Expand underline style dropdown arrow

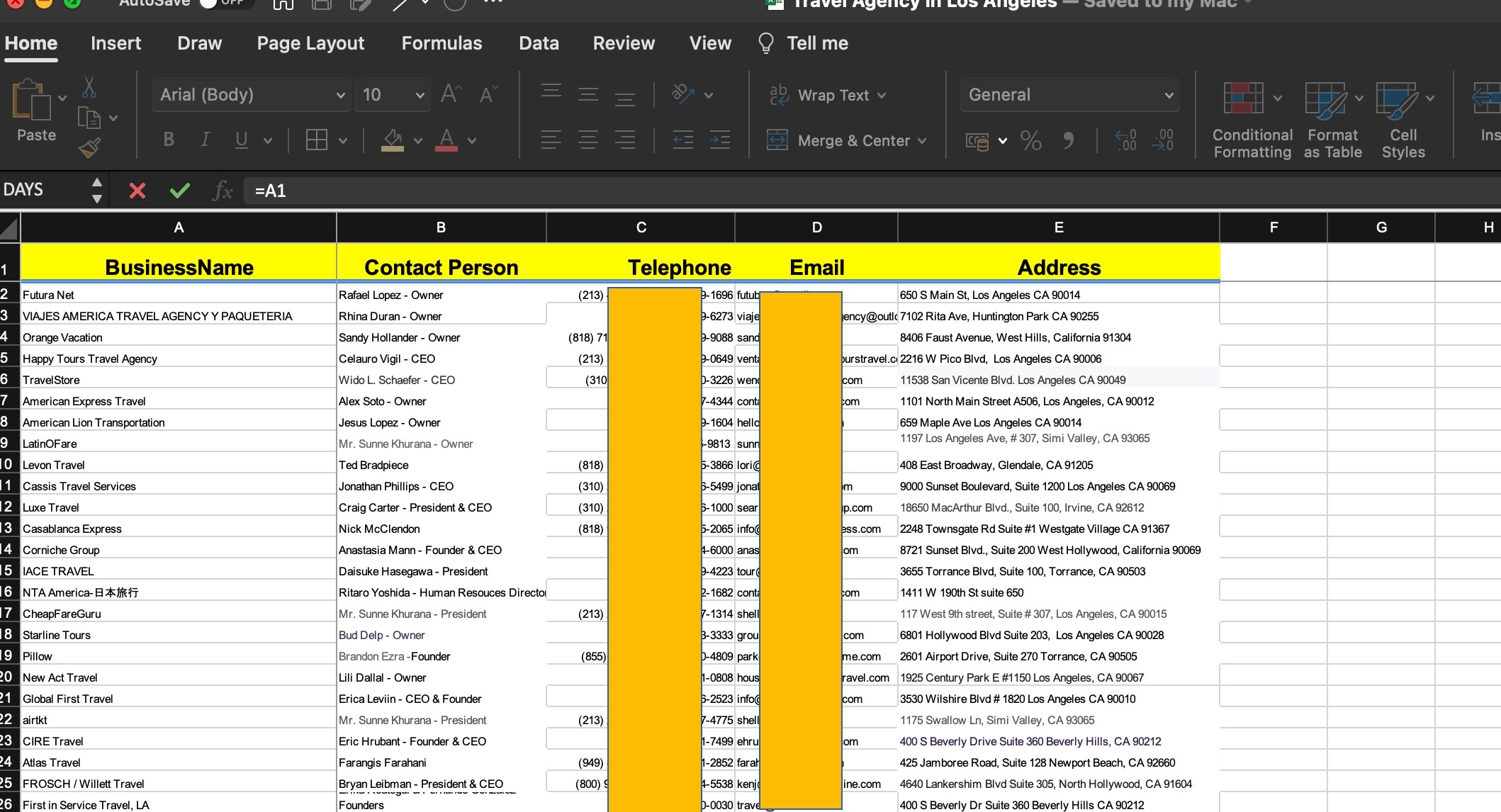click(268, 140)
